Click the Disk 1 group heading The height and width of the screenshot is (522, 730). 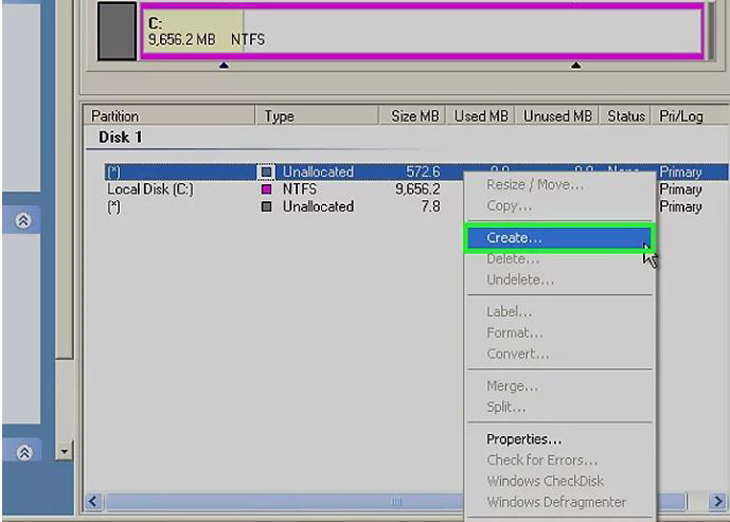(x=120, y=137)
